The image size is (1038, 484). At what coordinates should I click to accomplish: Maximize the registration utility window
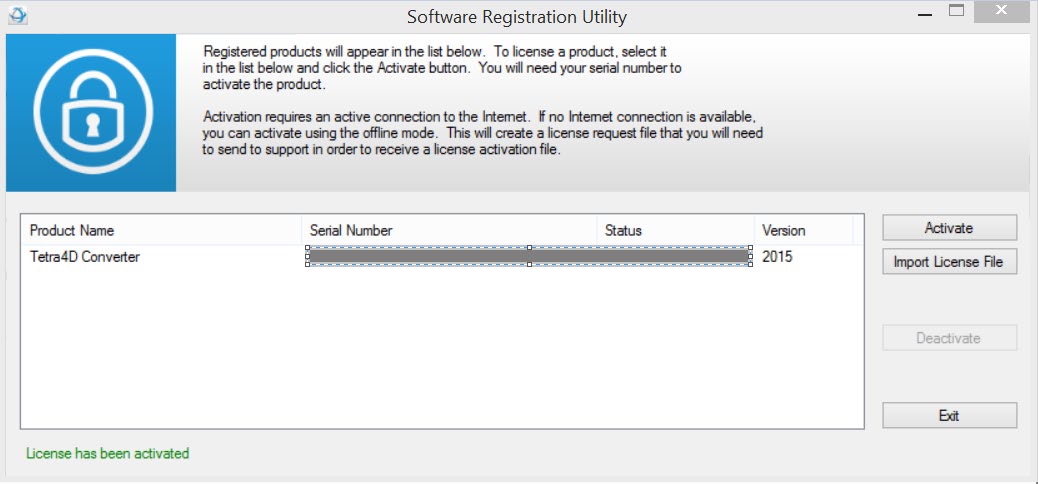[956, 11]
